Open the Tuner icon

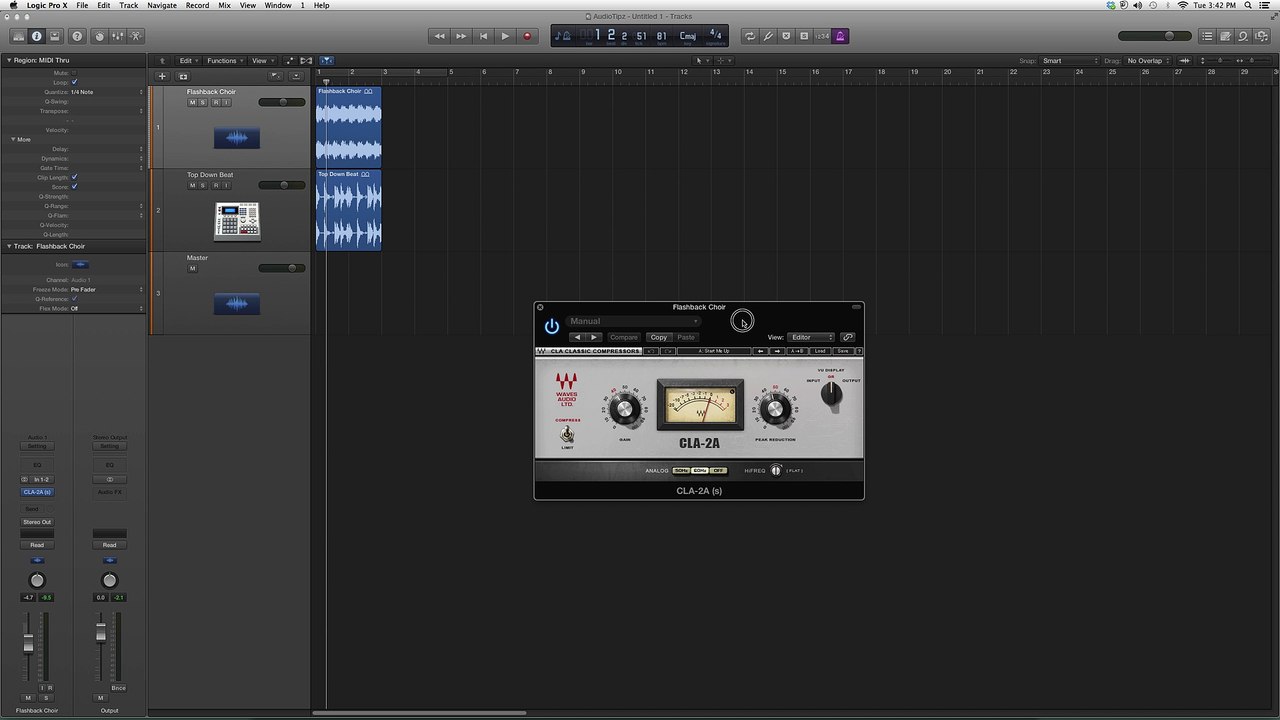point(768,36)
